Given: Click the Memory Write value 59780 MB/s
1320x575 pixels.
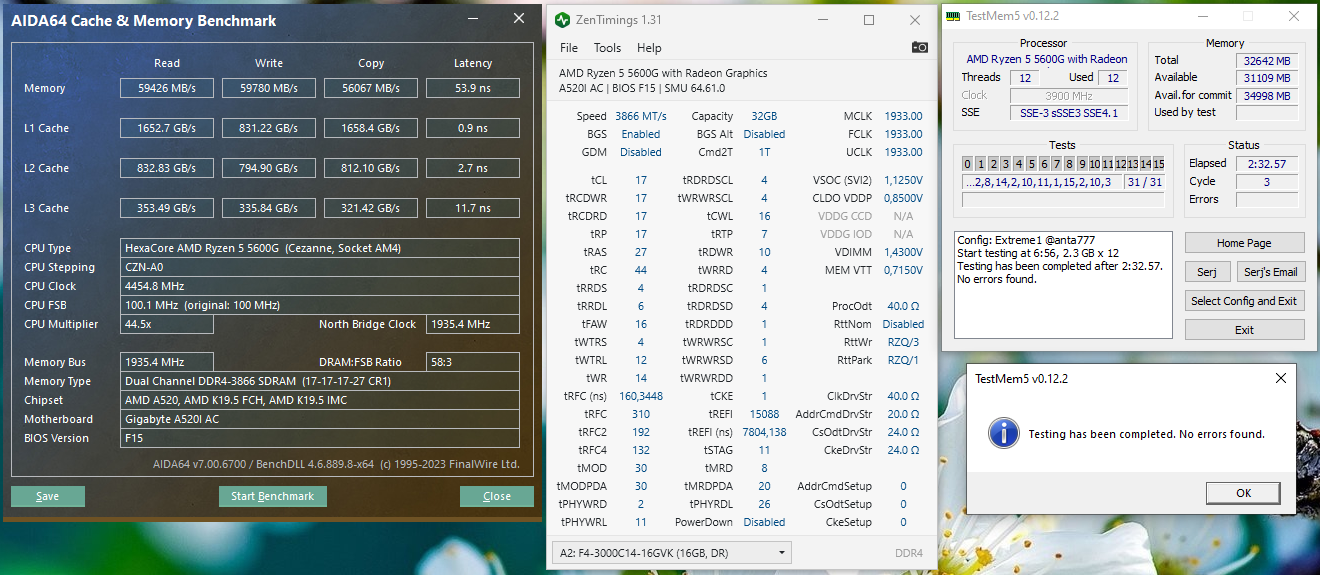Looking at the screenshot, I should tap(268, 88).
